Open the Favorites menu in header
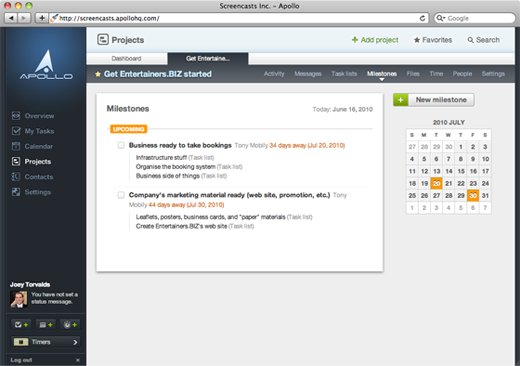This screenshot has width=520, height=366. (x=433, y=40)
